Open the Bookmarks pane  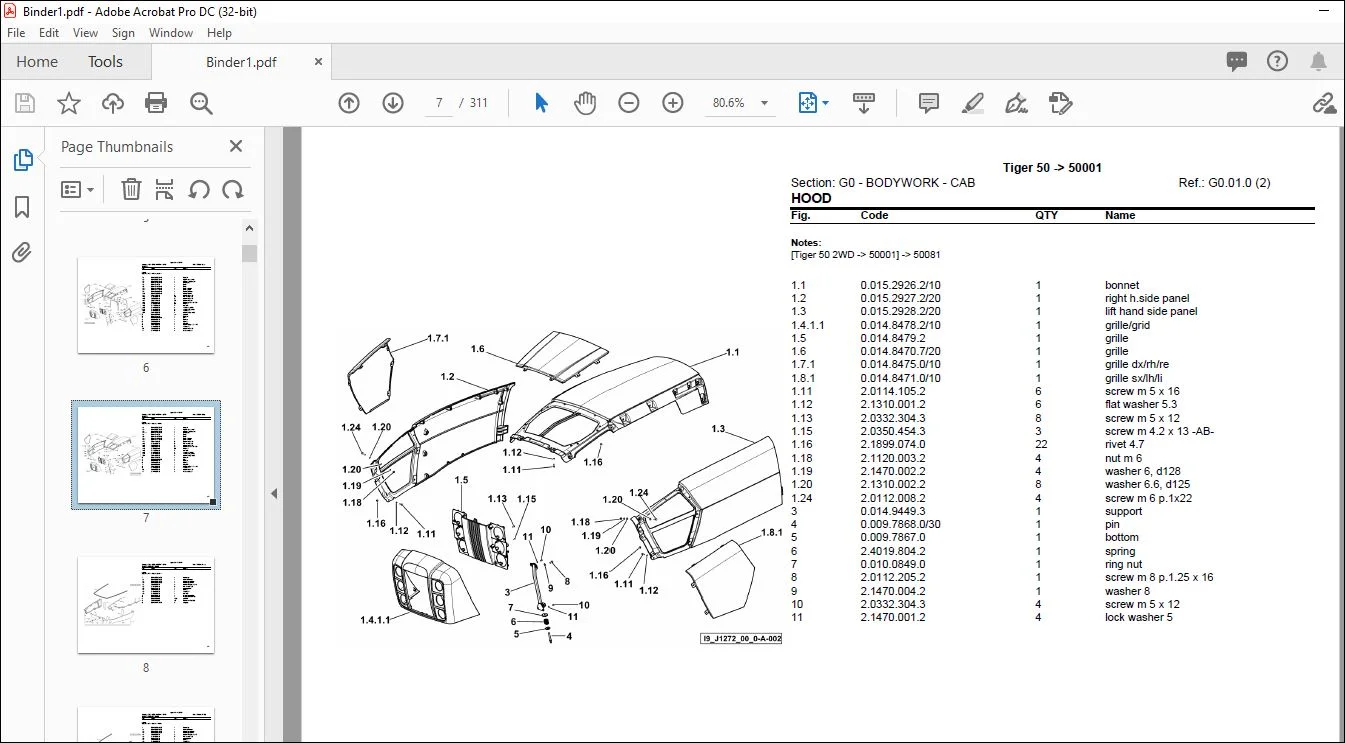point(22,207)
